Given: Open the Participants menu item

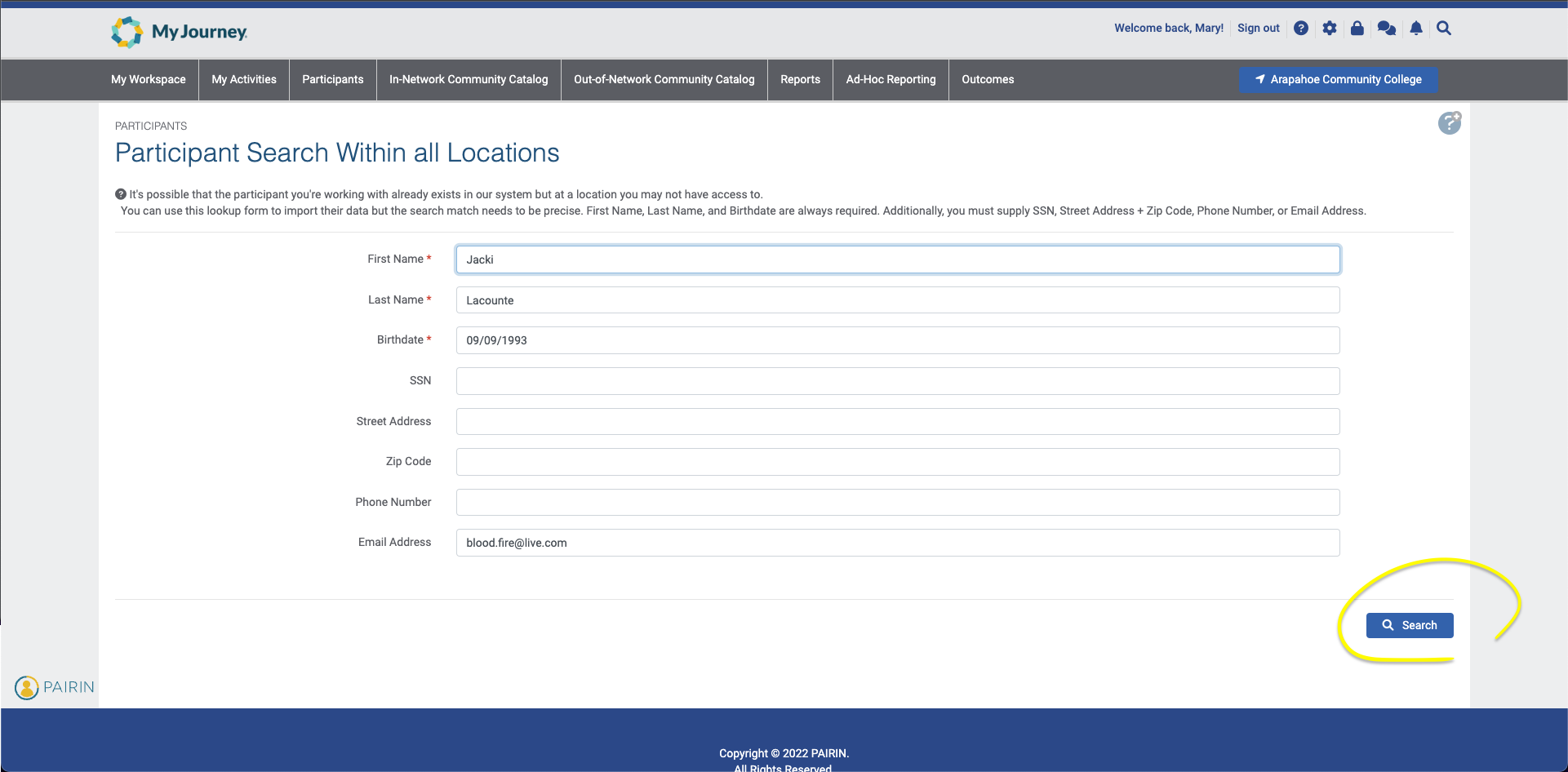Looking at the screenshot, I should pyautogui.click(x=333, y=79).
